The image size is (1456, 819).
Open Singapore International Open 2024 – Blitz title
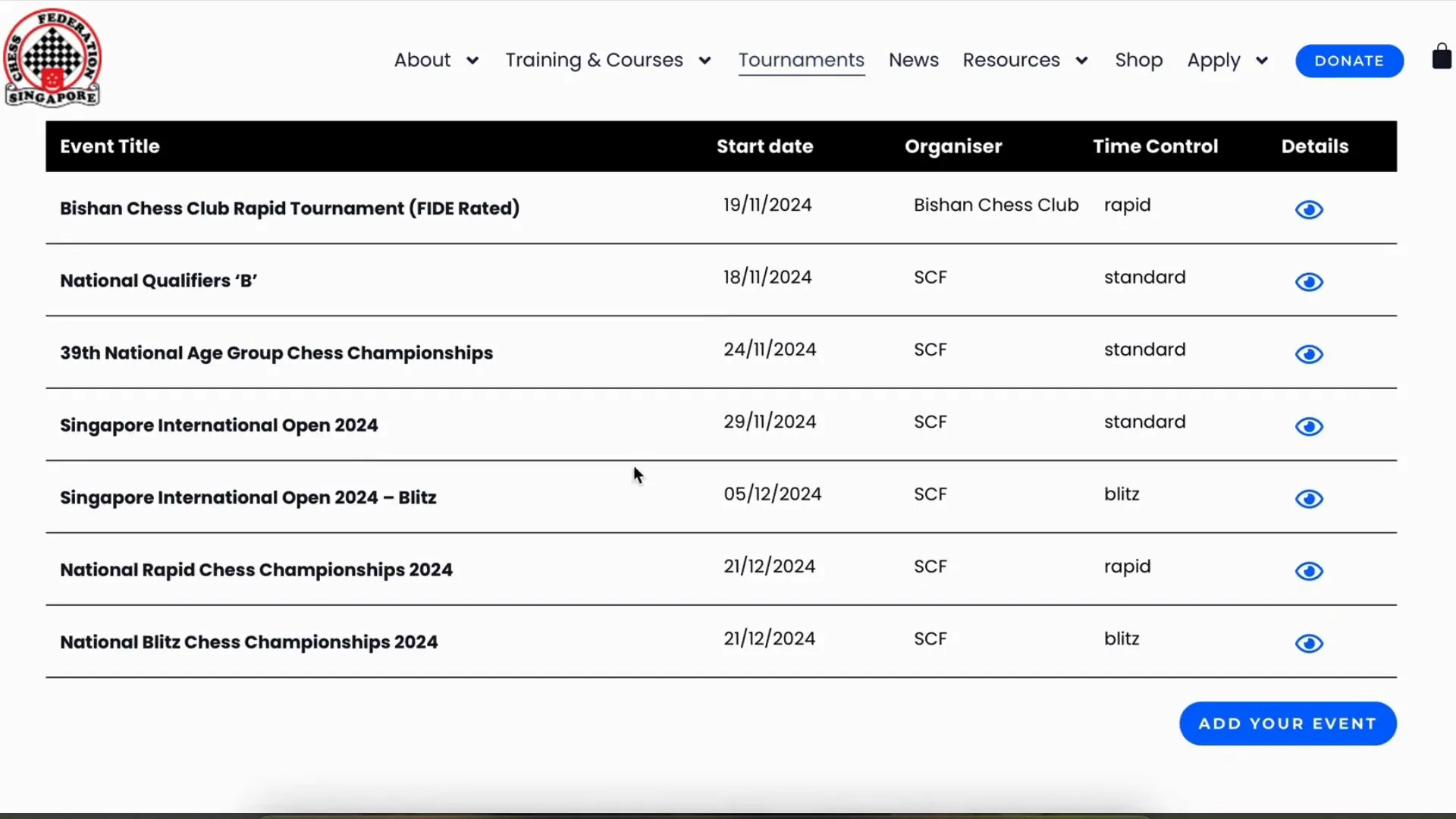coord(248,497)
